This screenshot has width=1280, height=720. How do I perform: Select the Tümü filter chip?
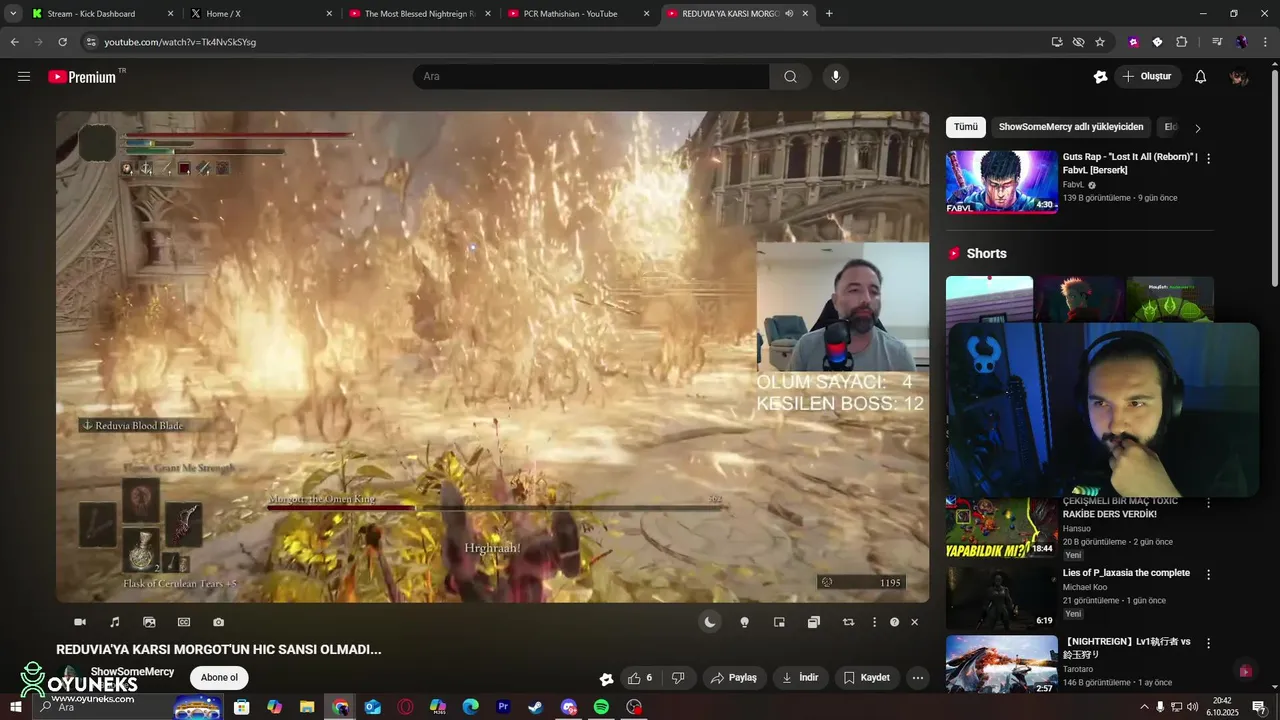click(966, 127)
